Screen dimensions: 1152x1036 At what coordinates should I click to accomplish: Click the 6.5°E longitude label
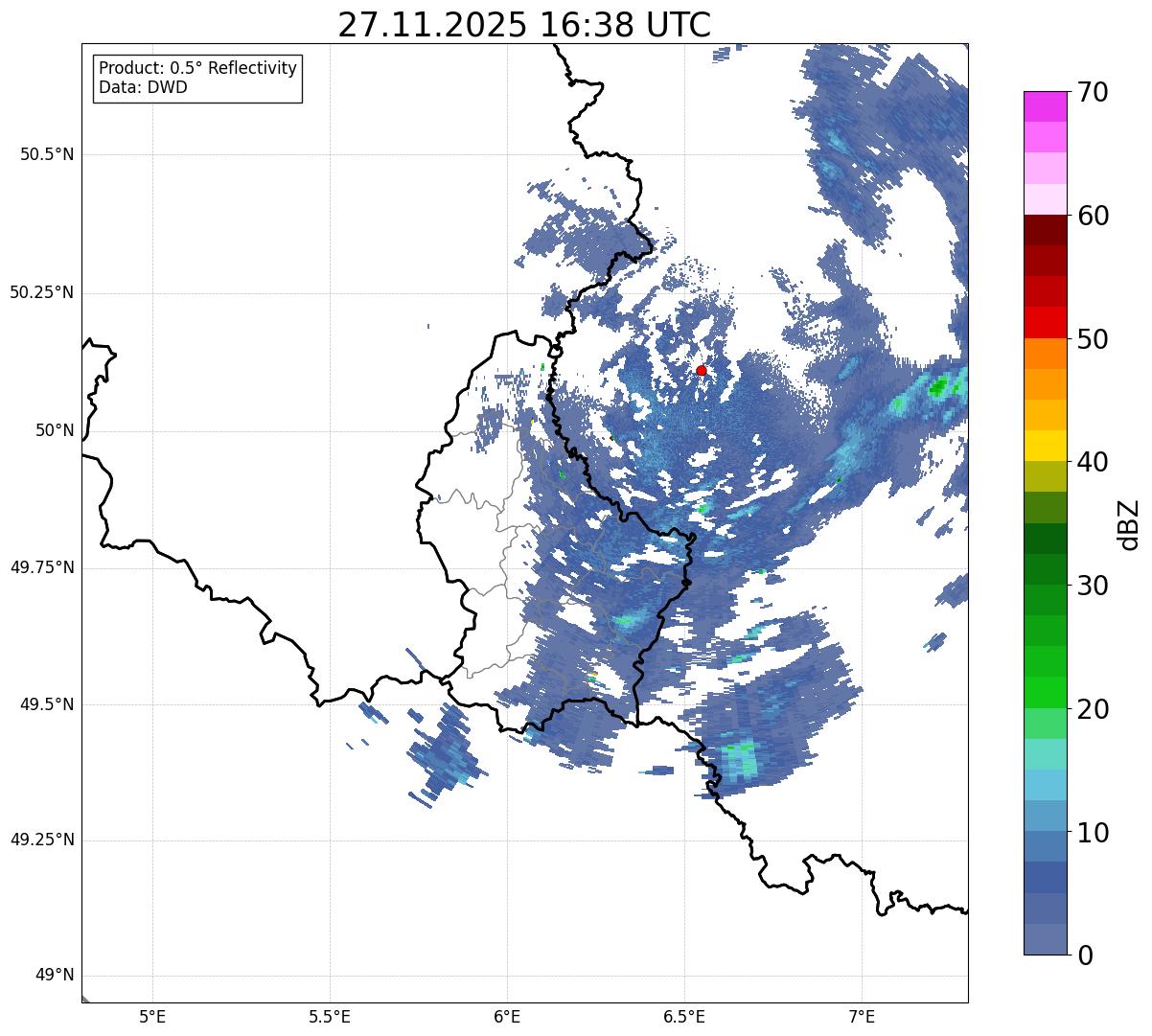684,1016
